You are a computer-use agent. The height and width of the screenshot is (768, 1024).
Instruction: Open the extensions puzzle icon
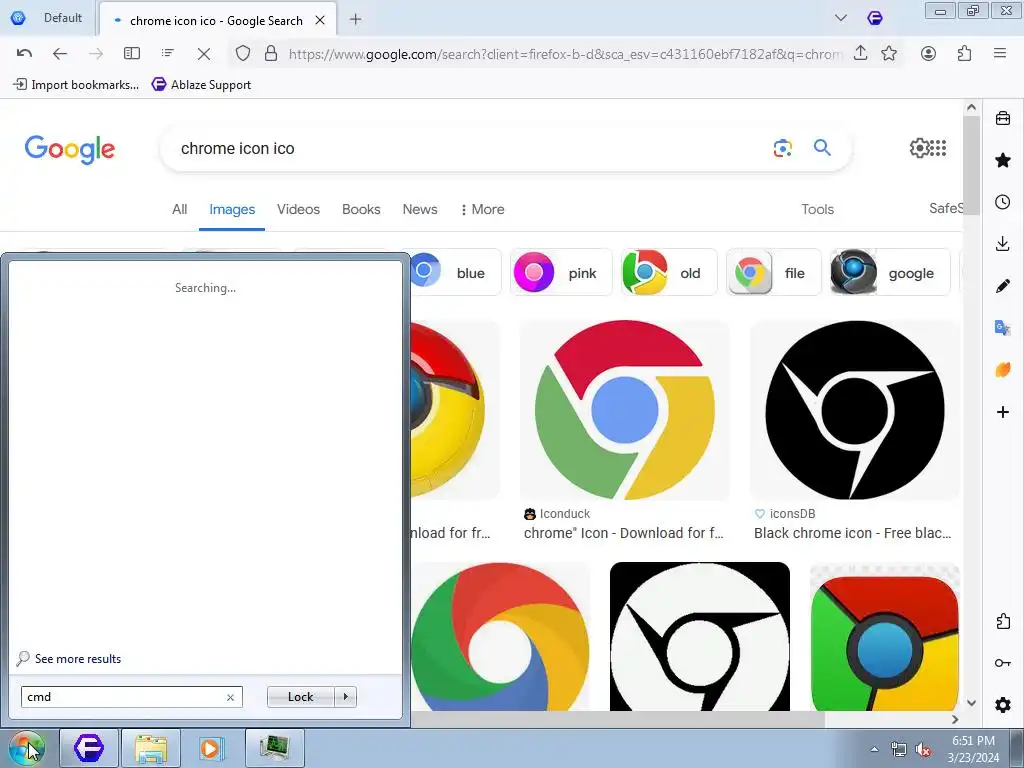tap(964, 54)
